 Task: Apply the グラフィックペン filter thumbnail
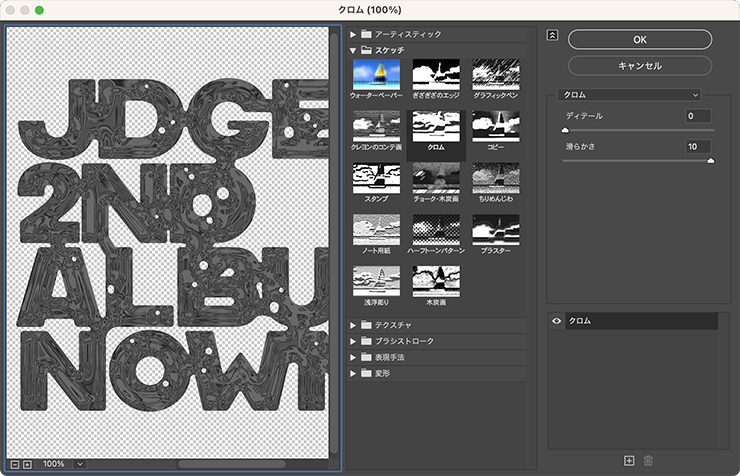(495, 74)
